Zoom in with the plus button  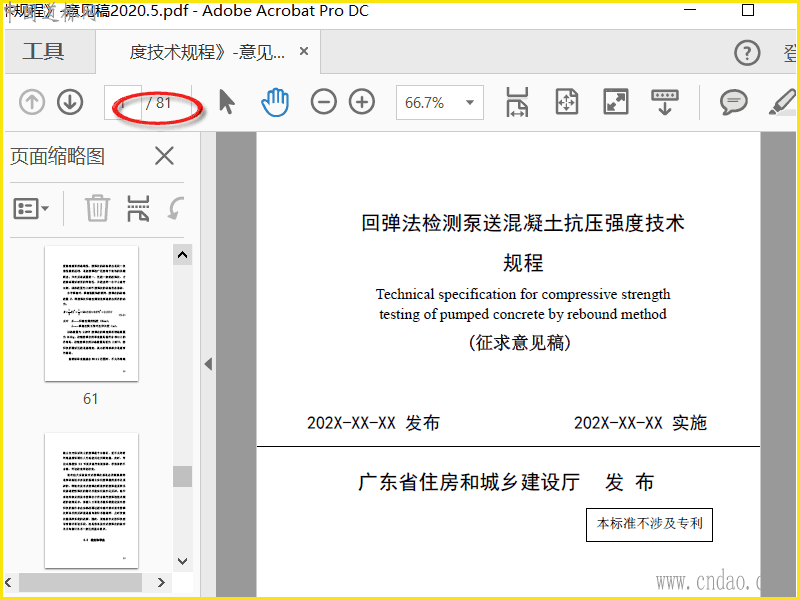[x=362, y=102]
